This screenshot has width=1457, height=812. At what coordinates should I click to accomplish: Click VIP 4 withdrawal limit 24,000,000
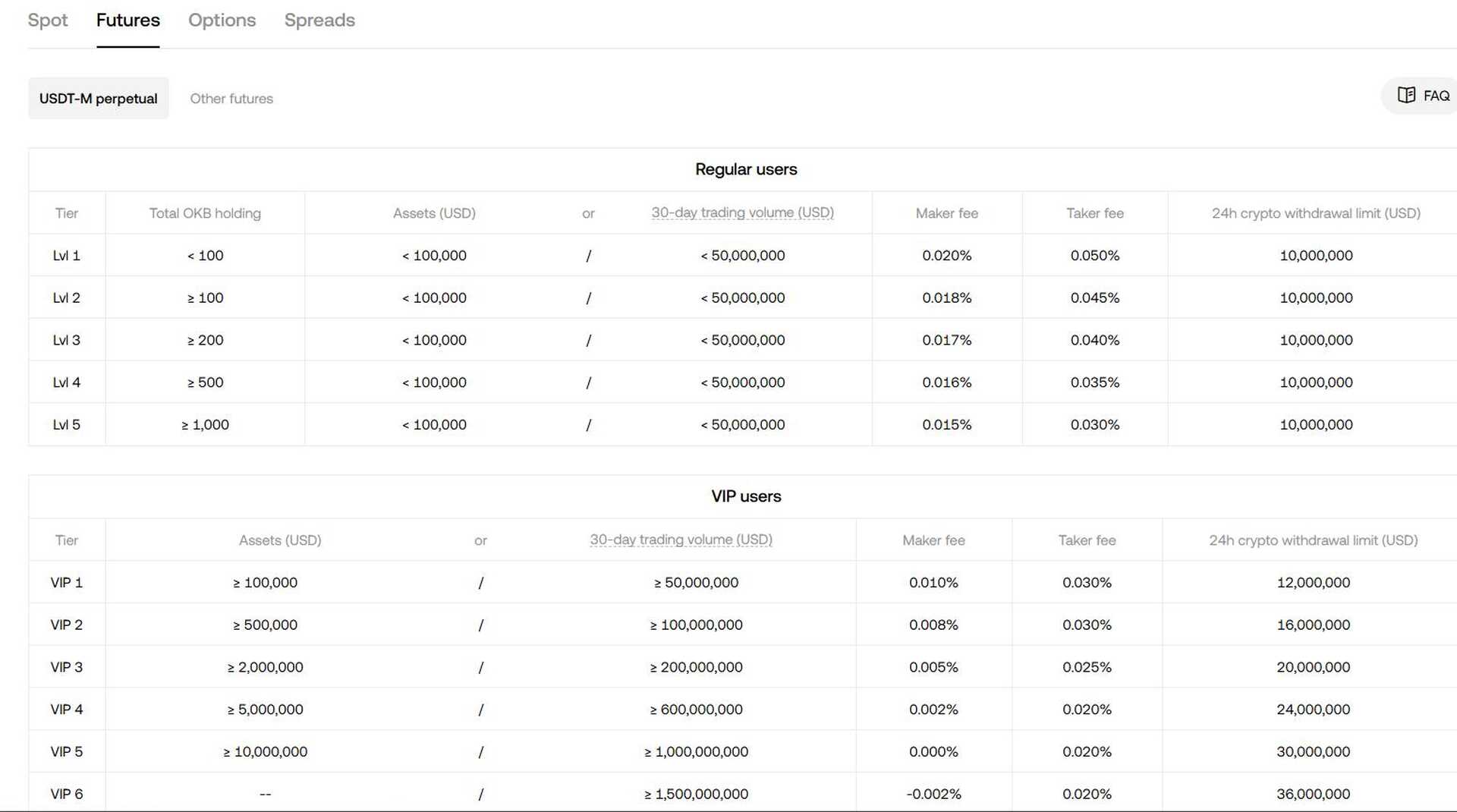point(1313,710)
